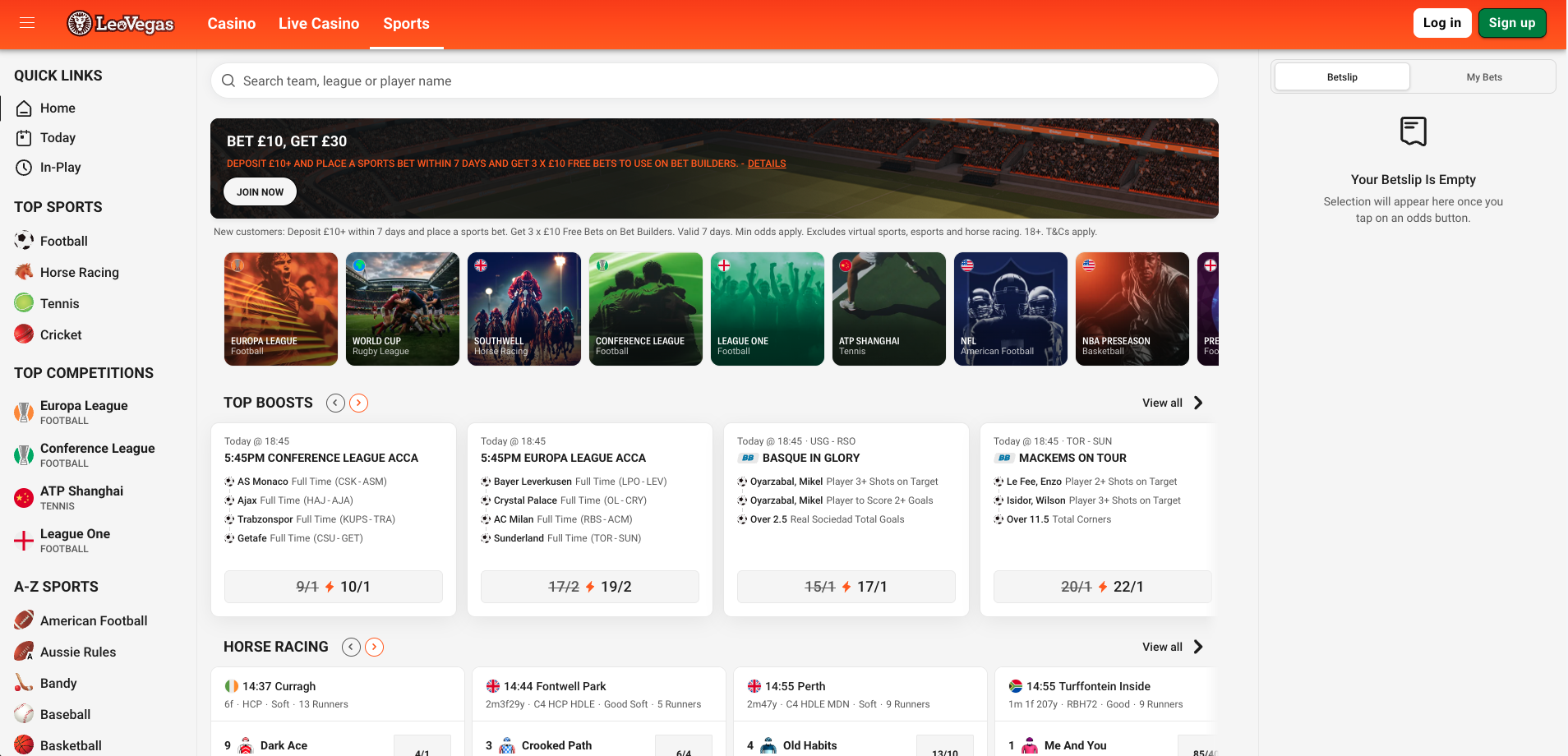Select 22/1 odds for Mackems On Tour
Image resolution: width=1568 pixels, height=756 pixels.
(x=1103, y=587)
